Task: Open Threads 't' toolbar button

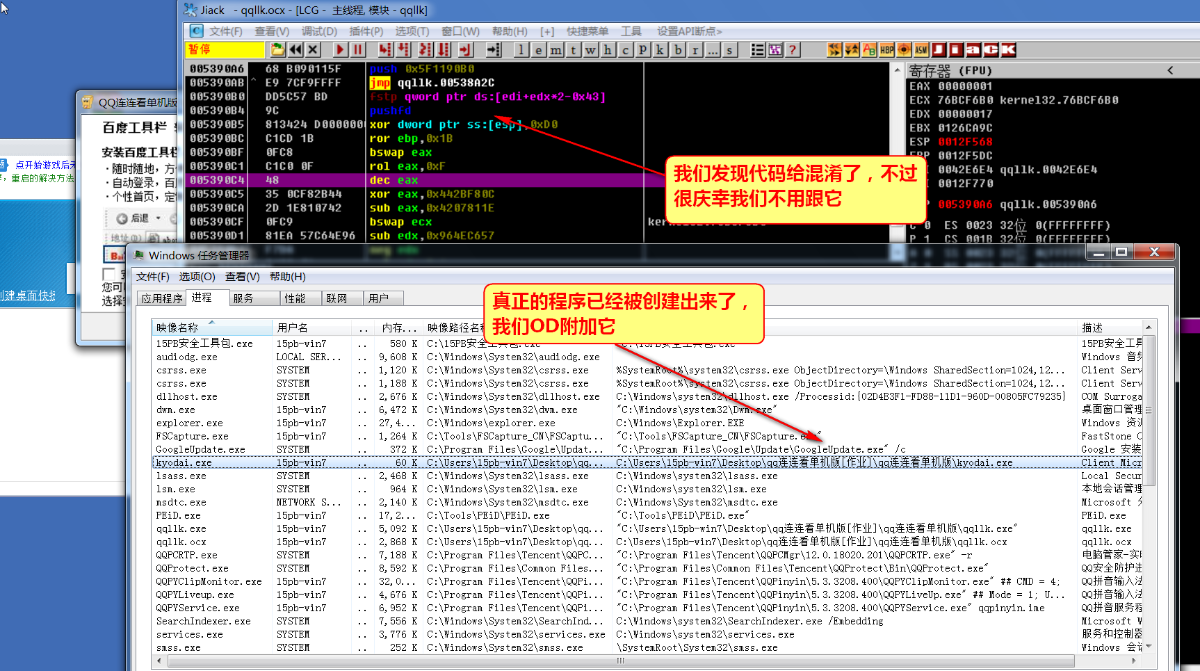Action: pyautogui.click(x=573, y=49)
